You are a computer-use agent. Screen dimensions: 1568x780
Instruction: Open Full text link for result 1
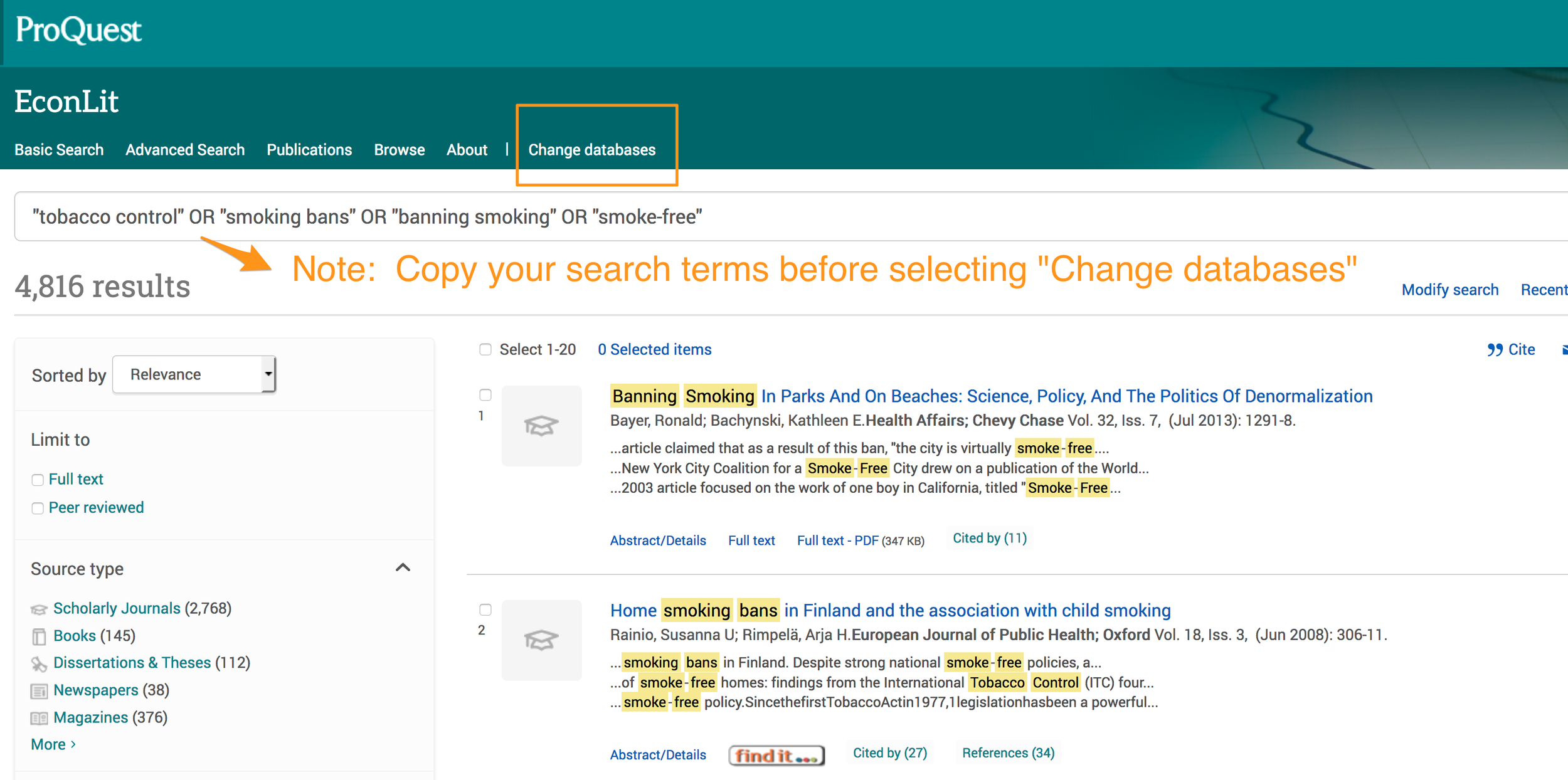click(751, 540)
